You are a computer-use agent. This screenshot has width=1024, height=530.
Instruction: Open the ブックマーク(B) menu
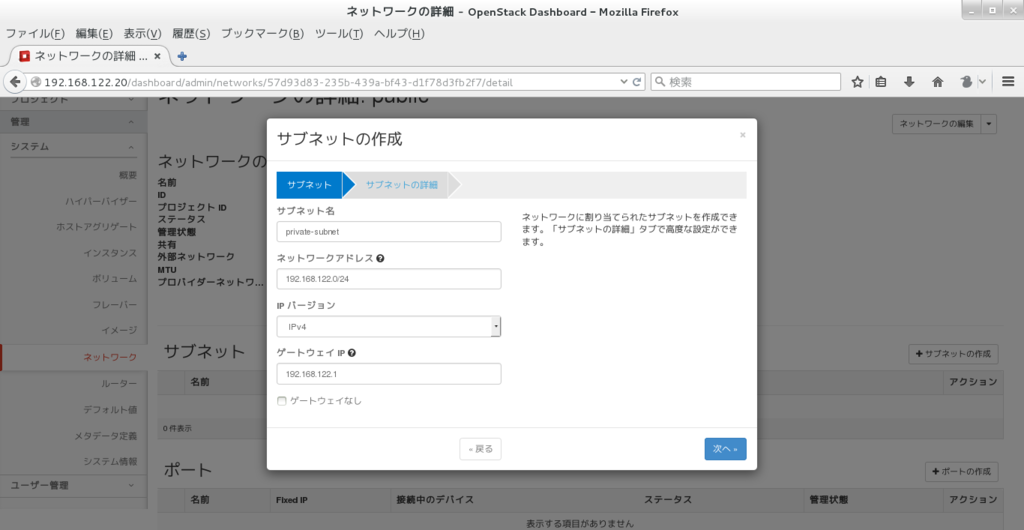(x=263, y=34)
